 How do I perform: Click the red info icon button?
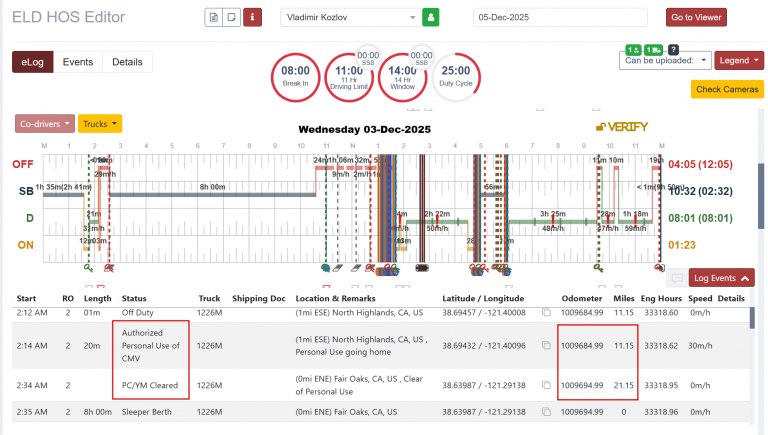pyautogui.click(x=252, y=17)
